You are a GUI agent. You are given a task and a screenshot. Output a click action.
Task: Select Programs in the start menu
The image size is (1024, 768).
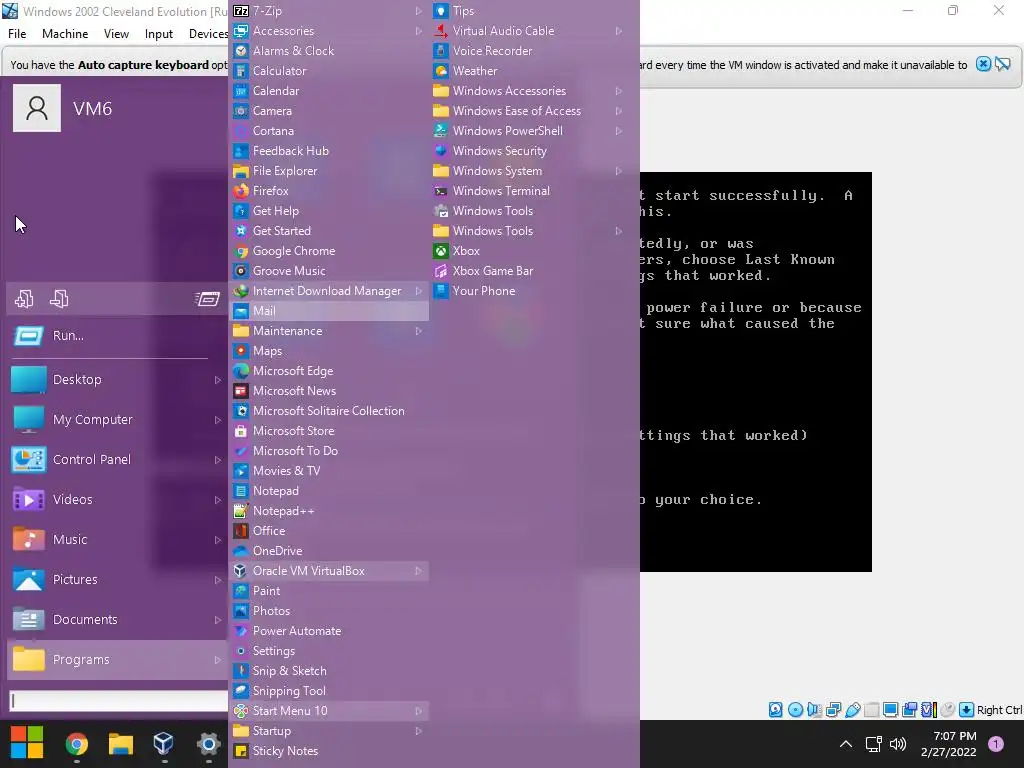117,660
